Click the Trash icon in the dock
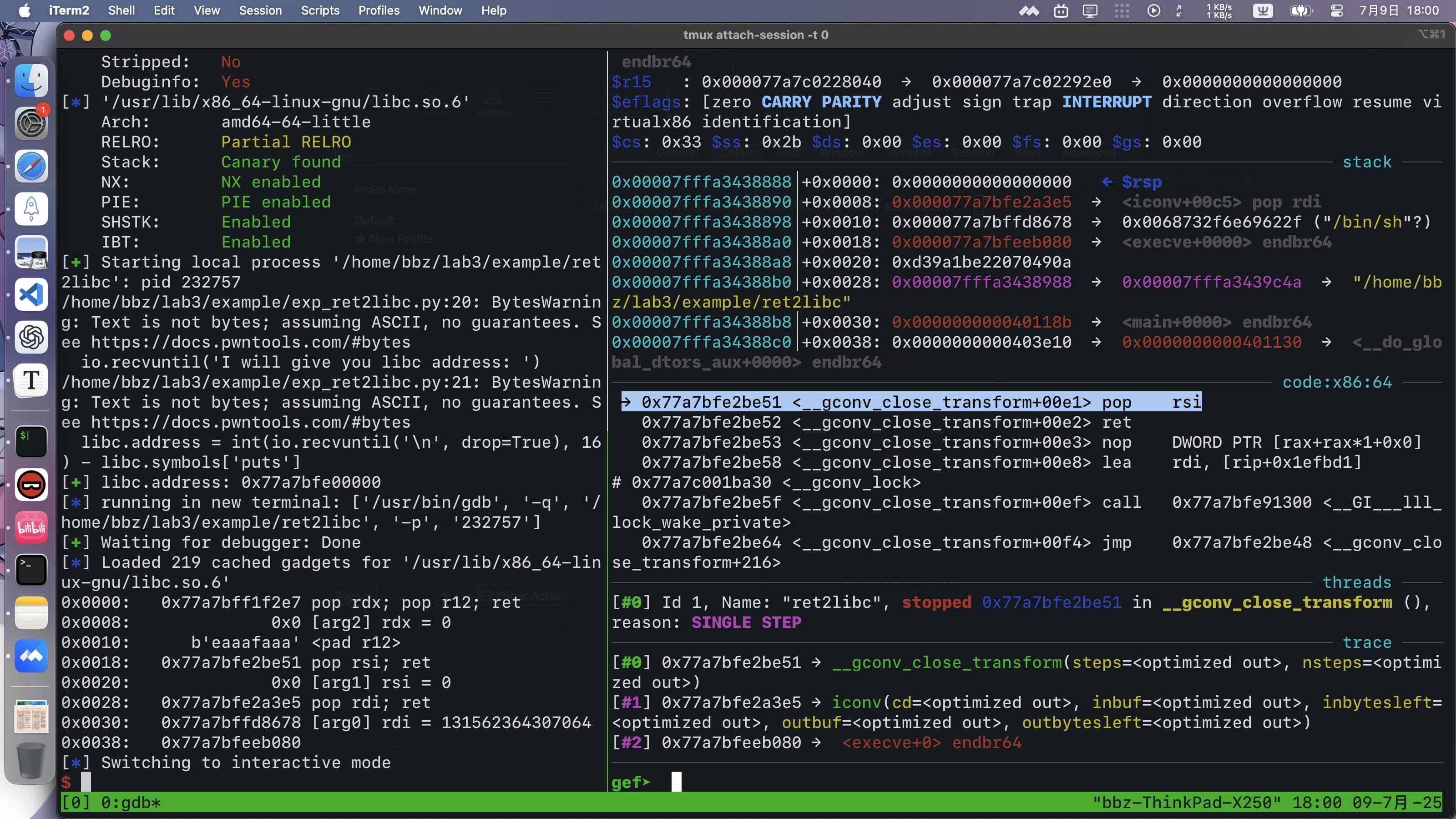1456x819 pixels. (31, 761)
